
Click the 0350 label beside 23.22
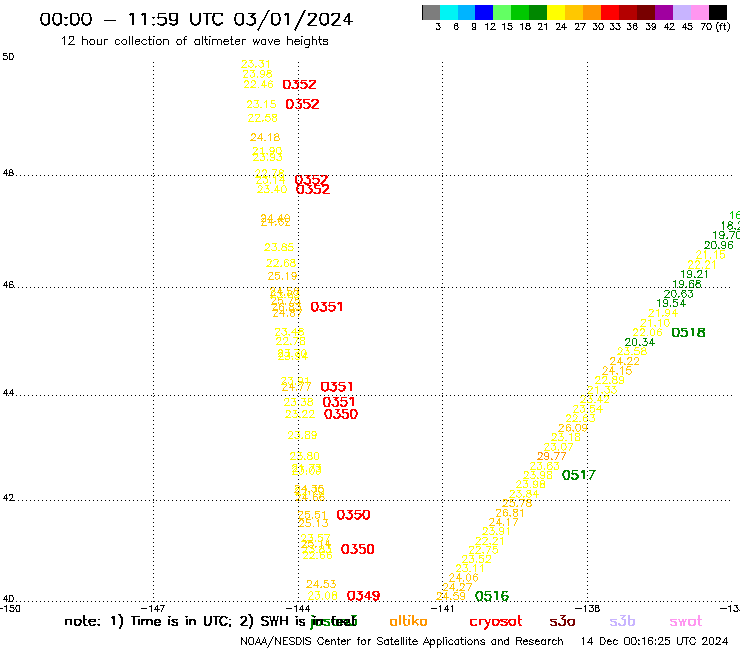341,414
